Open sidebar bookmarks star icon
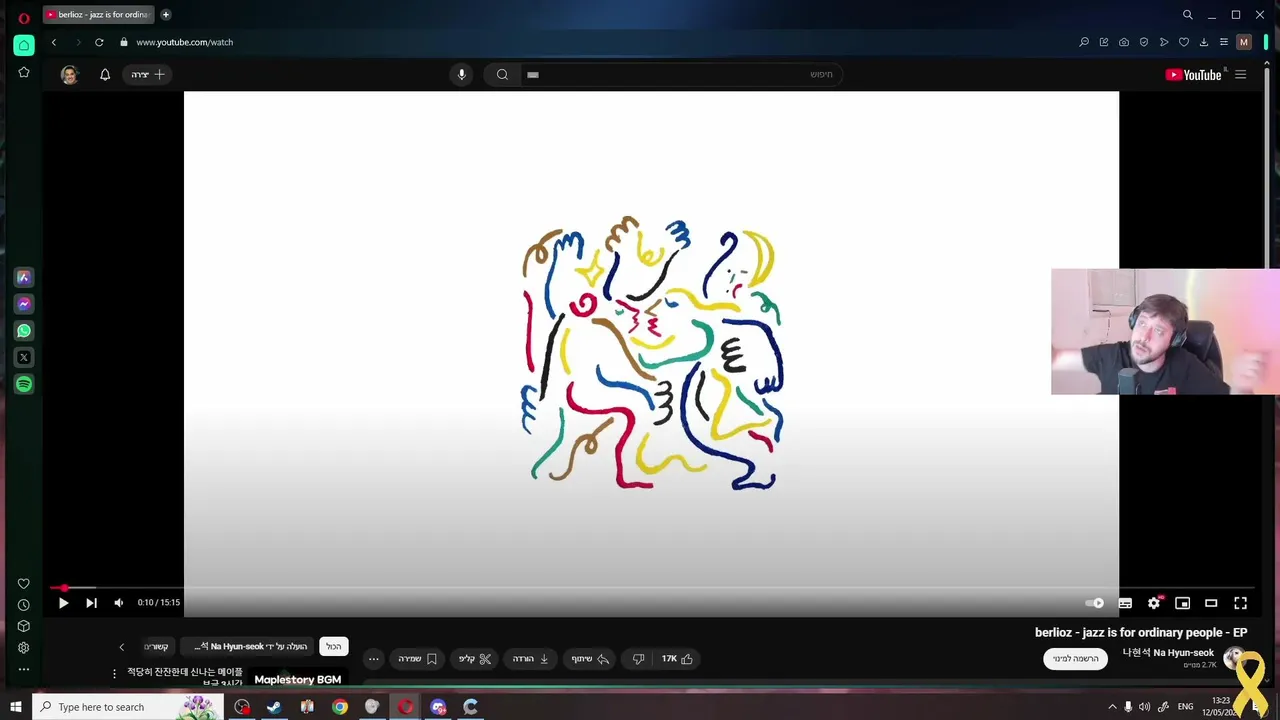 tap(24, 72)
